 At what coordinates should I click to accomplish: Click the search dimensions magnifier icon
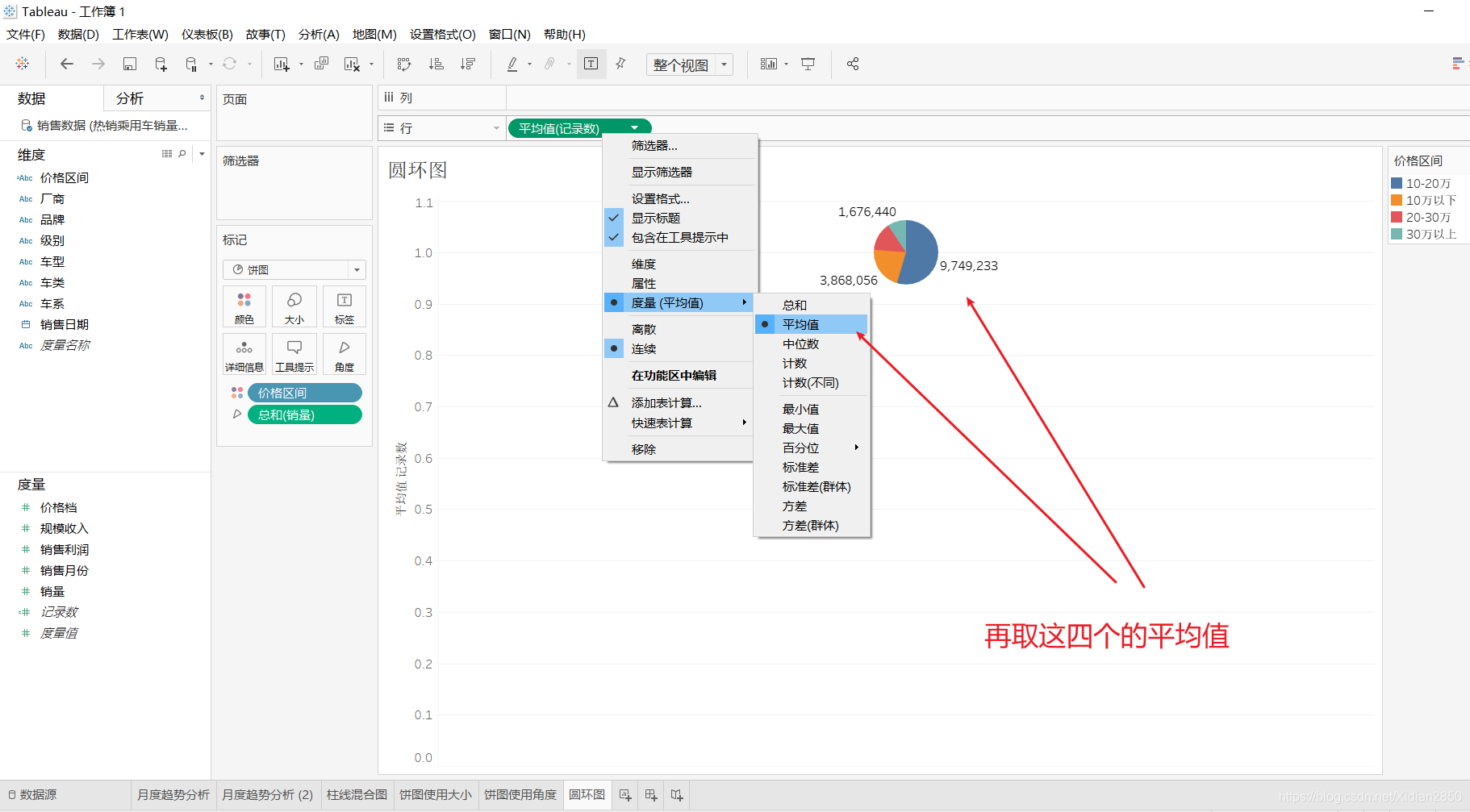pos(182,153)
